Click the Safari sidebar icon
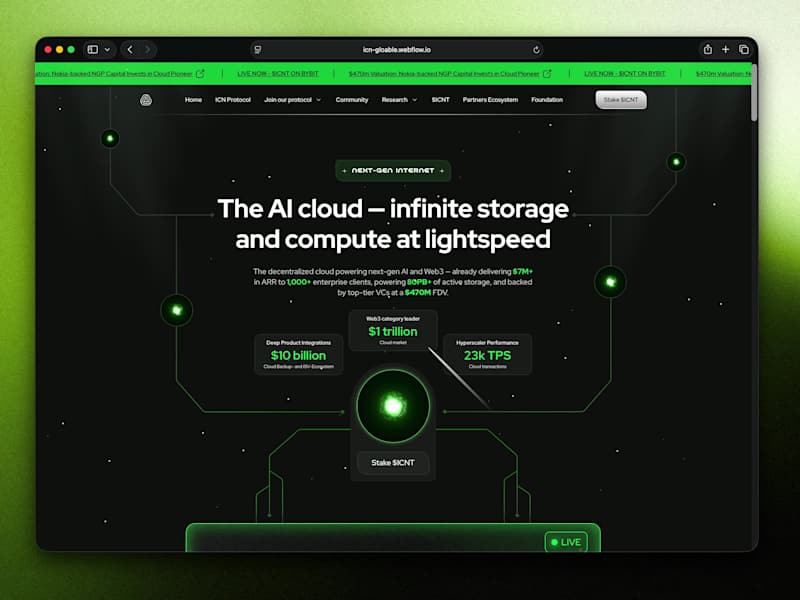The height and width of the screenshot is (600, 800). [93, 48]
